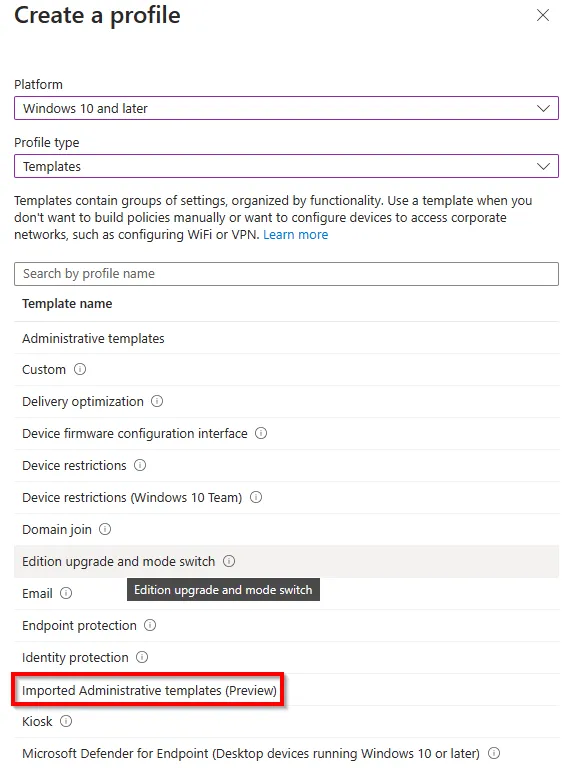567x768 pixels.
Task: Click info icon beside Endpoint protection
Action: tap(150, 625)
